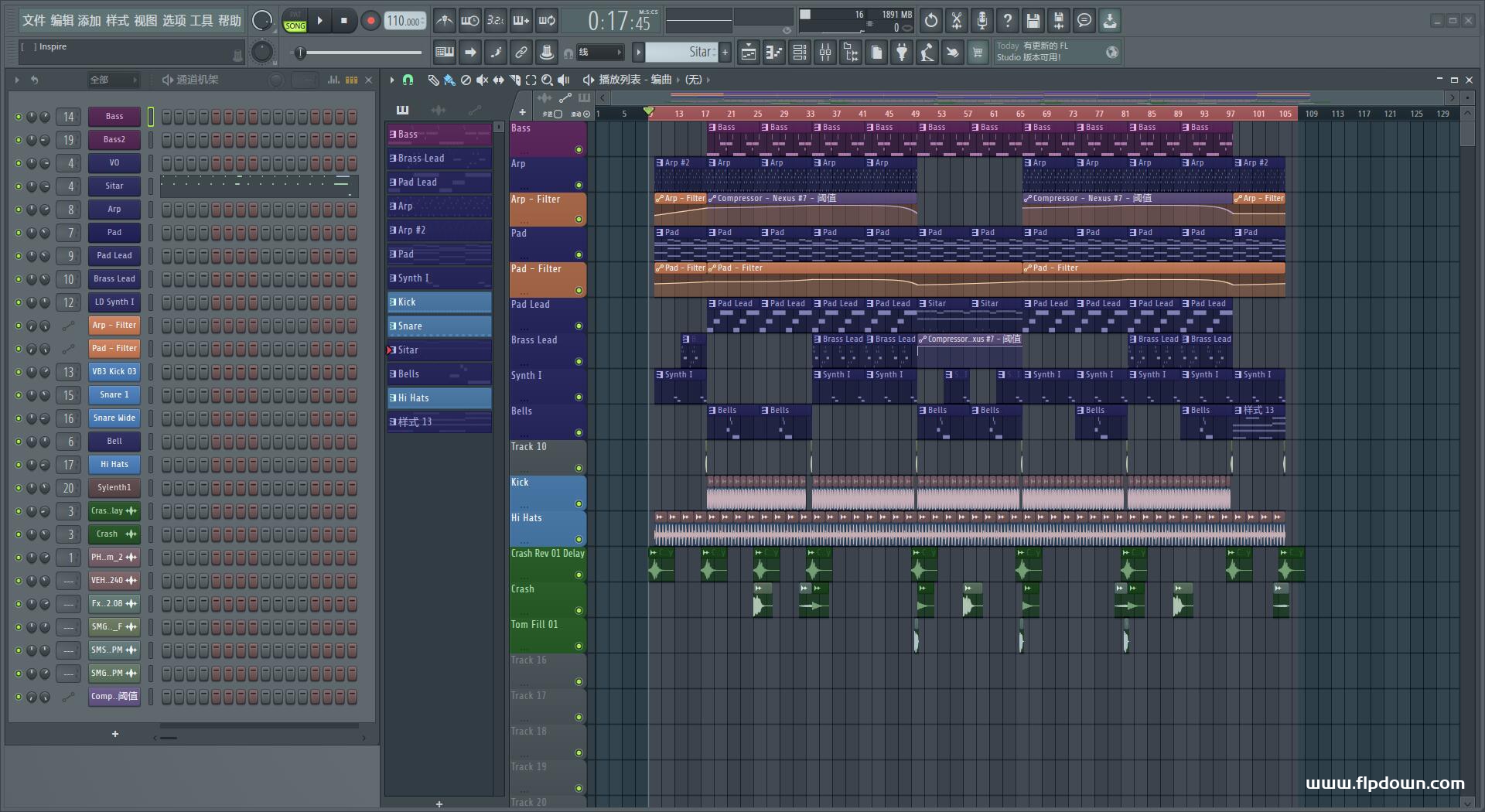Toggle playlist snap magnet icon
The image size is (1485, 812).
tap(408, 80)
